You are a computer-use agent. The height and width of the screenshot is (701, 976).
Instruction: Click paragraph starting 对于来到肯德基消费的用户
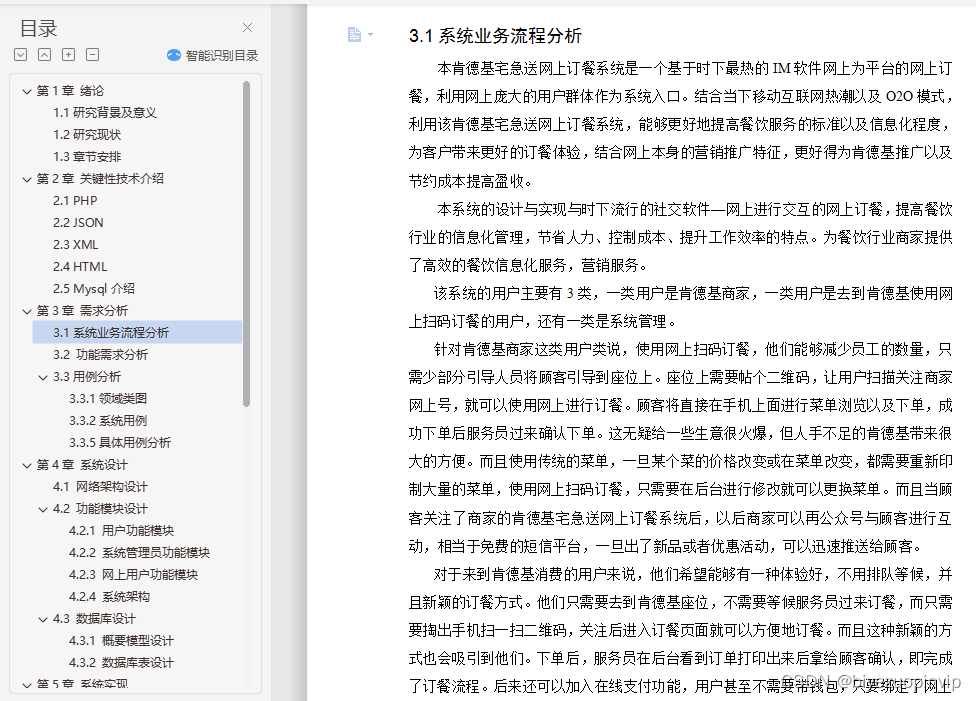point(680,630)
